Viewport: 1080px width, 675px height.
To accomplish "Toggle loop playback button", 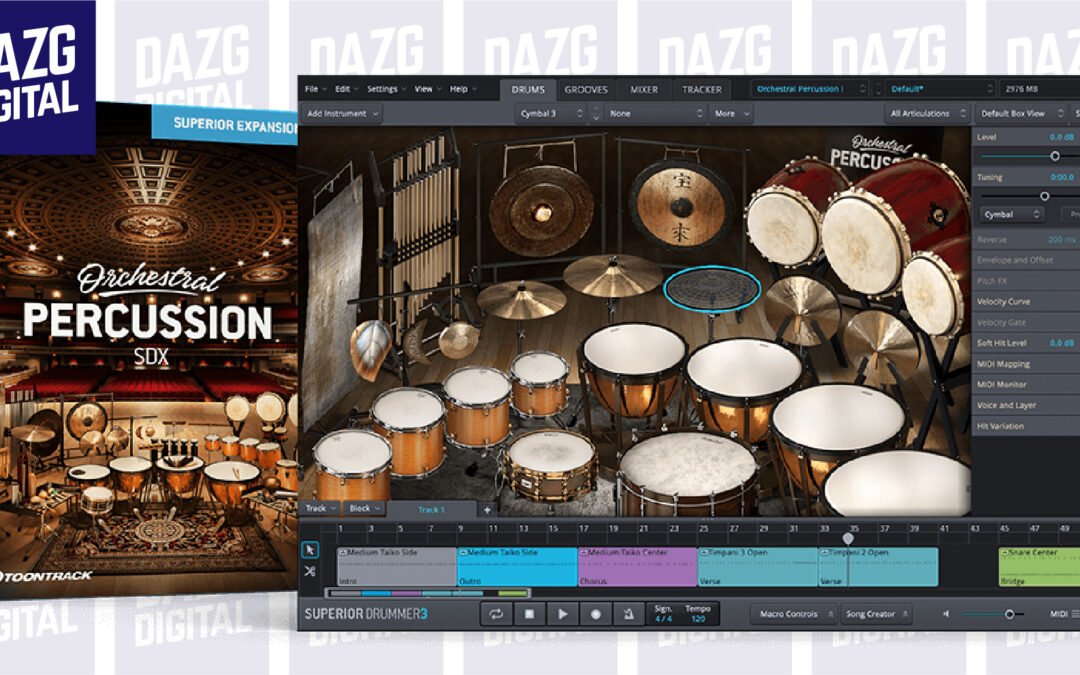I will (496, 614).
